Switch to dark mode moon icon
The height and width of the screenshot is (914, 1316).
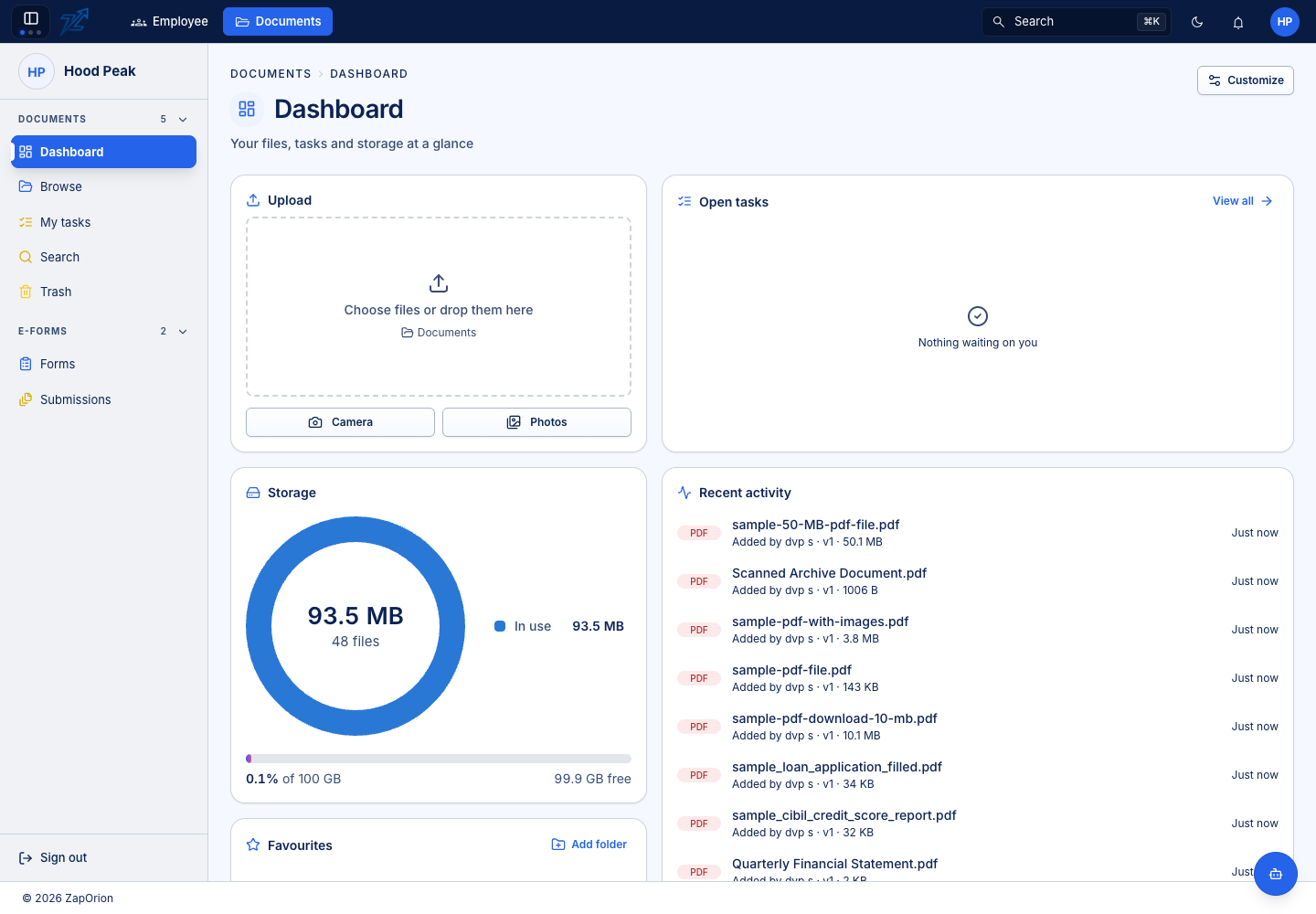1197,22
